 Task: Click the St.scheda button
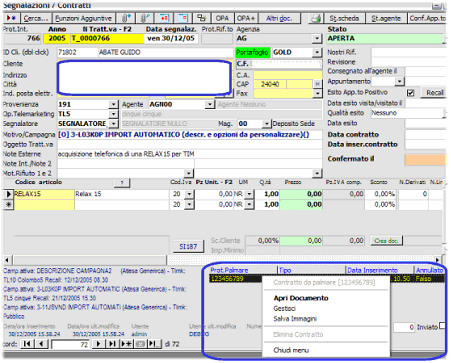point(344,18)
